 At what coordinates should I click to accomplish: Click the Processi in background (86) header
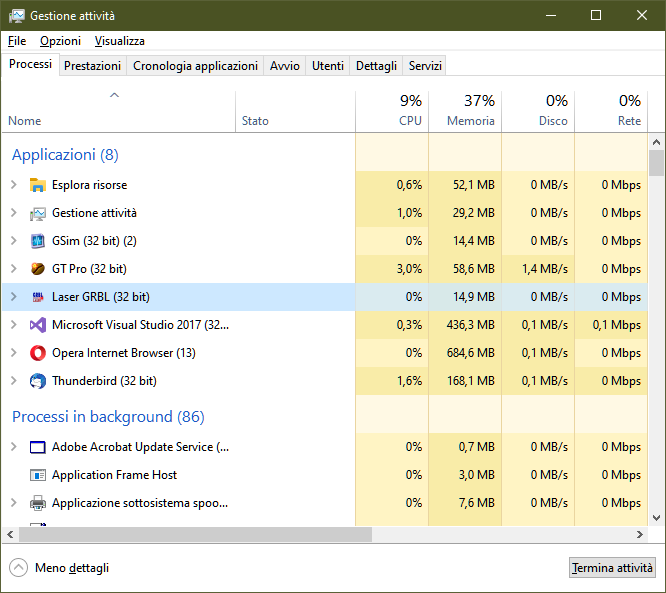click(108, 417)
